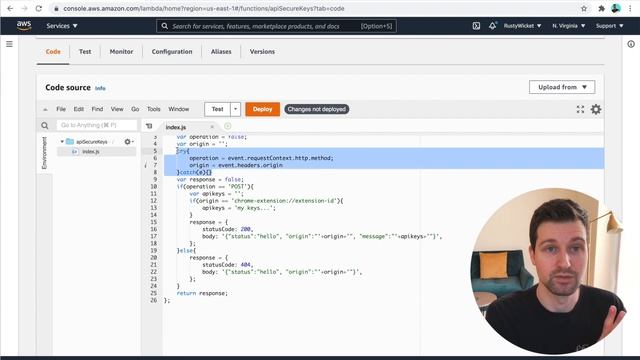Add a new editor tab plus icon
The width and height of the screenshot is (640, 360).
228,126
